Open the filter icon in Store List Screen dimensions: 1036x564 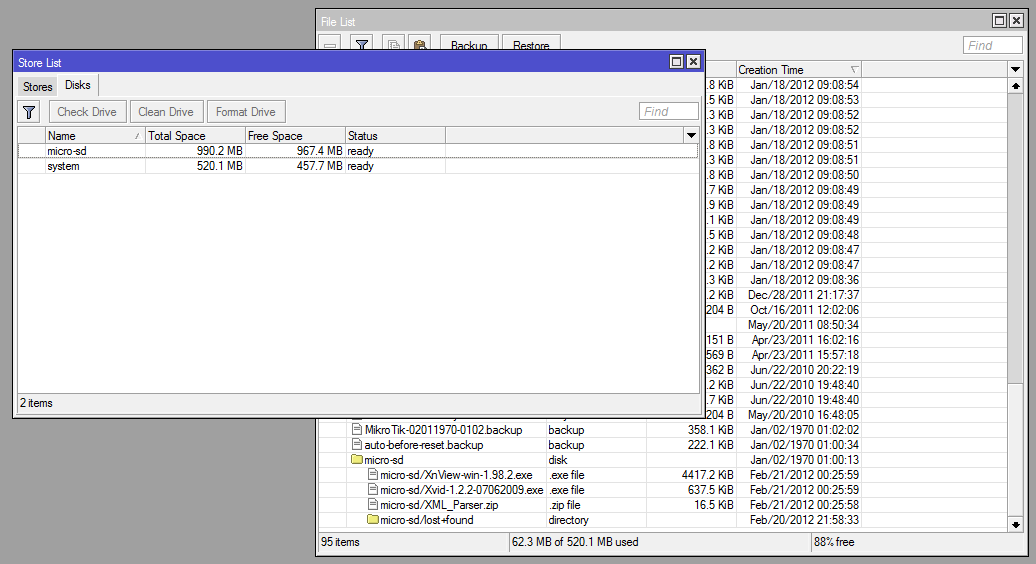click(x=29, y=112)
